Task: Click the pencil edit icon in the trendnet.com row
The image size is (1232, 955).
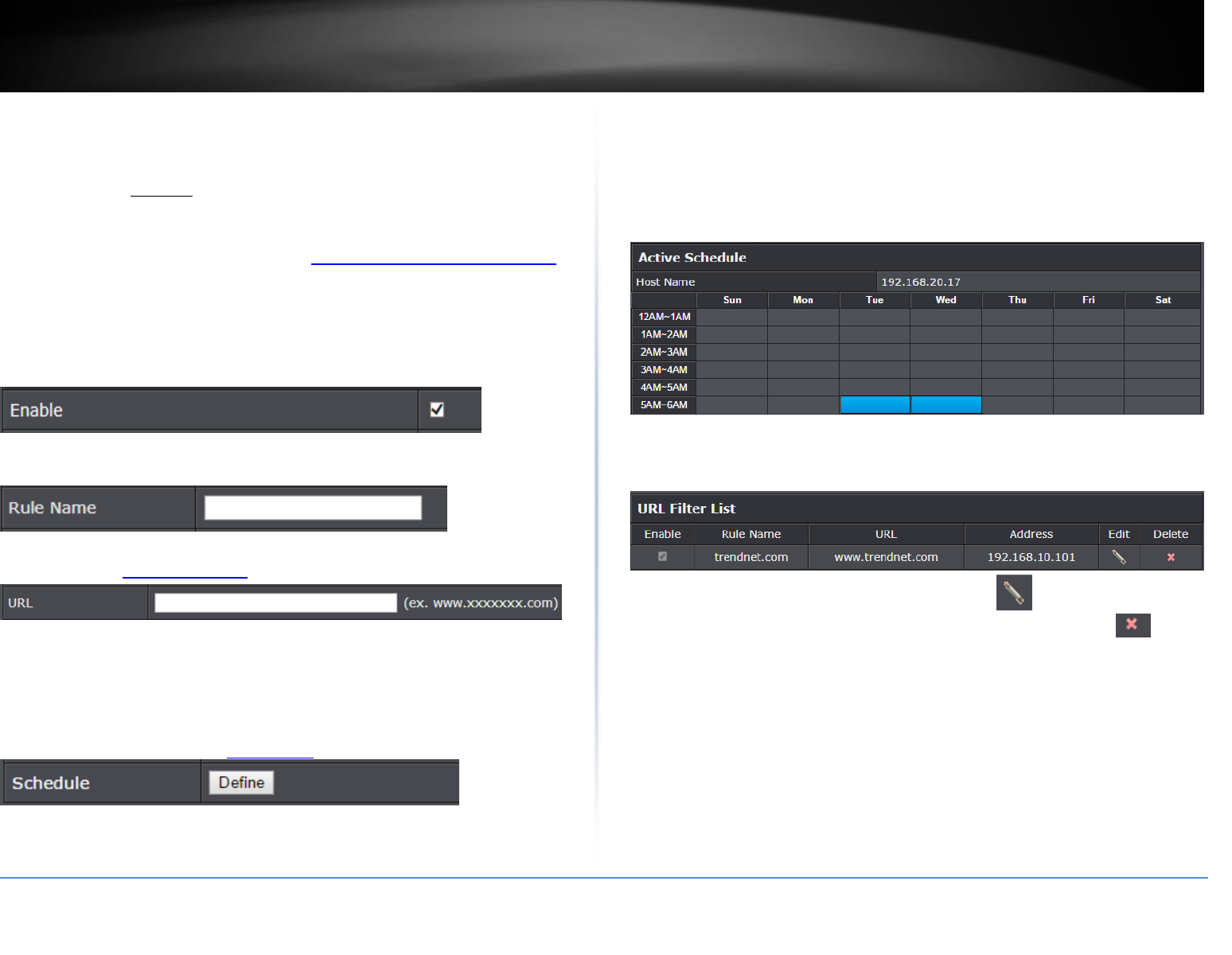Action: tap(1119, 557)
